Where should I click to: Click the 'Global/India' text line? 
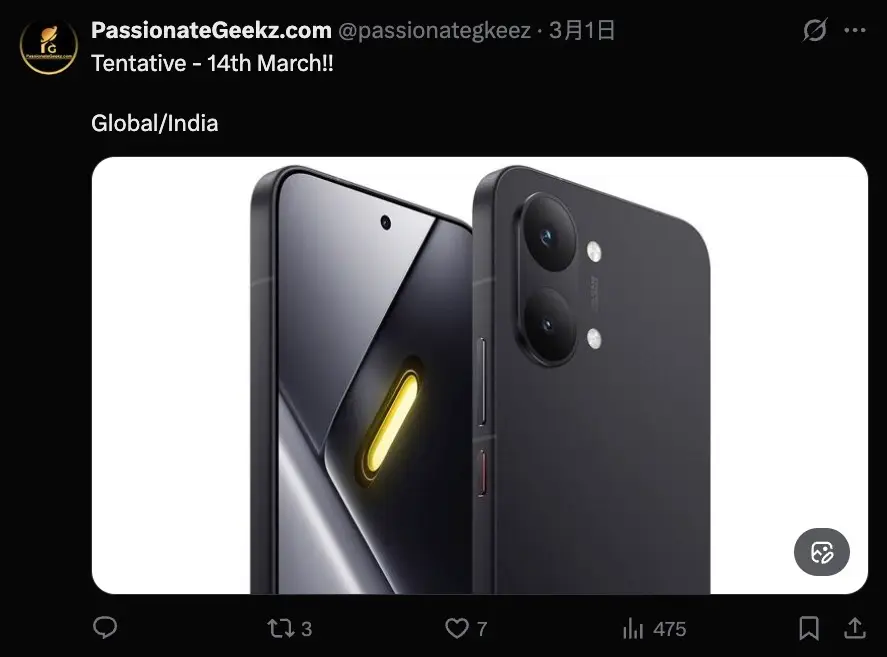point(154,123)
